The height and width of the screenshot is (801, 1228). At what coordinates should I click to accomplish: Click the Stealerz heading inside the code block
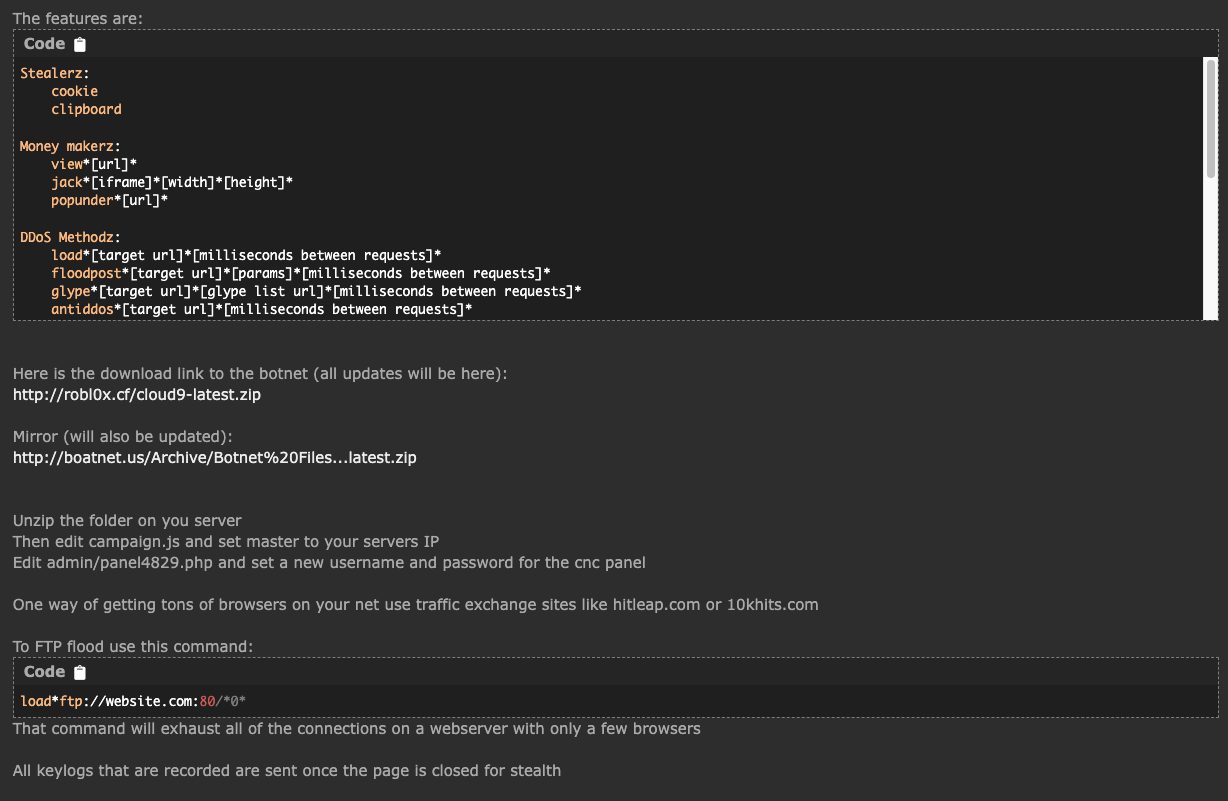coord(53,72)
